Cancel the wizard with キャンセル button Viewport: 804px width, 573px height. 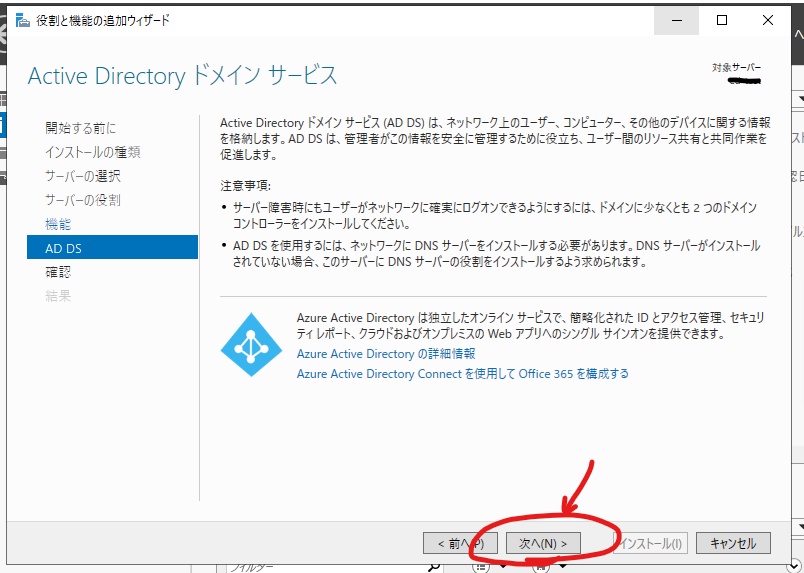pyautogui.click(x=733, y=543)
